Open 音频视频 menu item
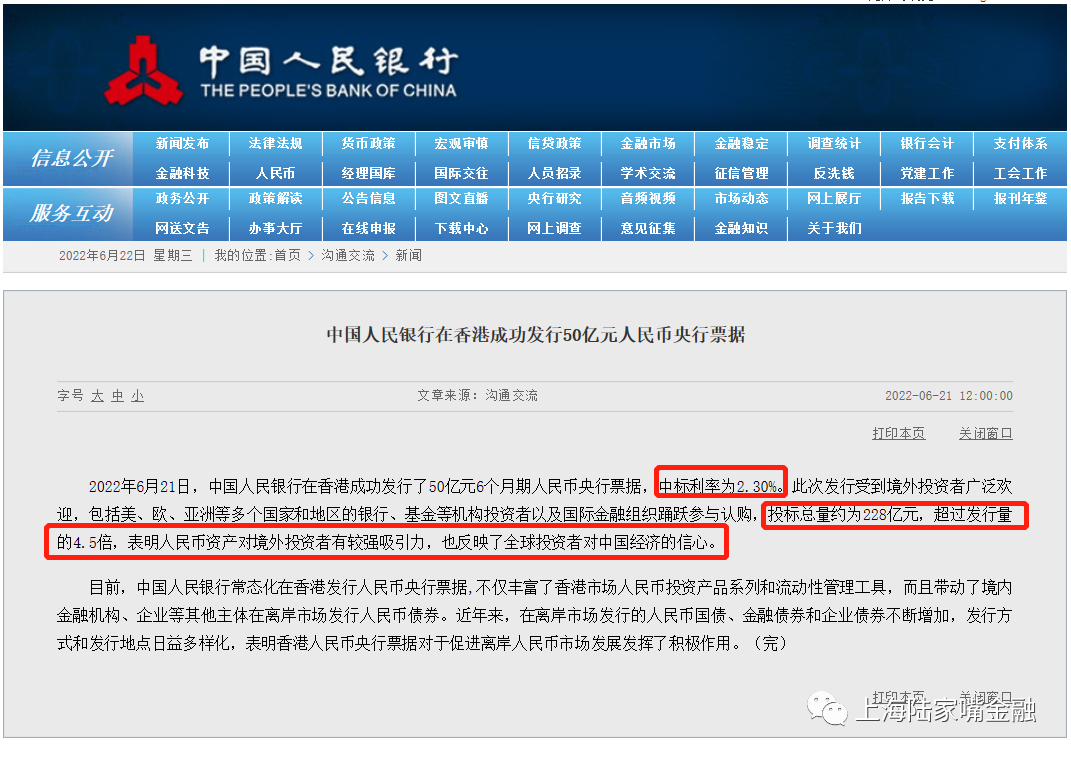The image size is (1071, 757). click(648, 198)
